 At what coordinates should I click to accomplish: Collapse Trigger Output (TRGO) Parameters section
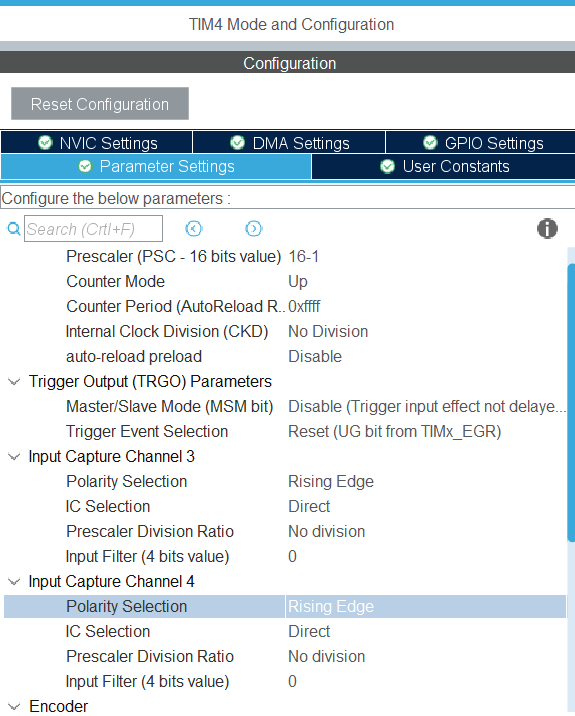pyautogui.click(x=14, y=381)
